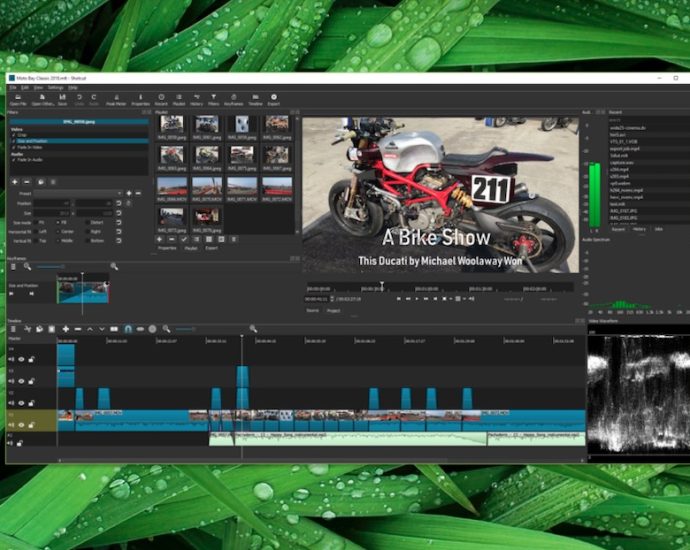Select the Bottom vertical fit radio button
This screenshot has height=550, width=690.
[x=87, y=241]
